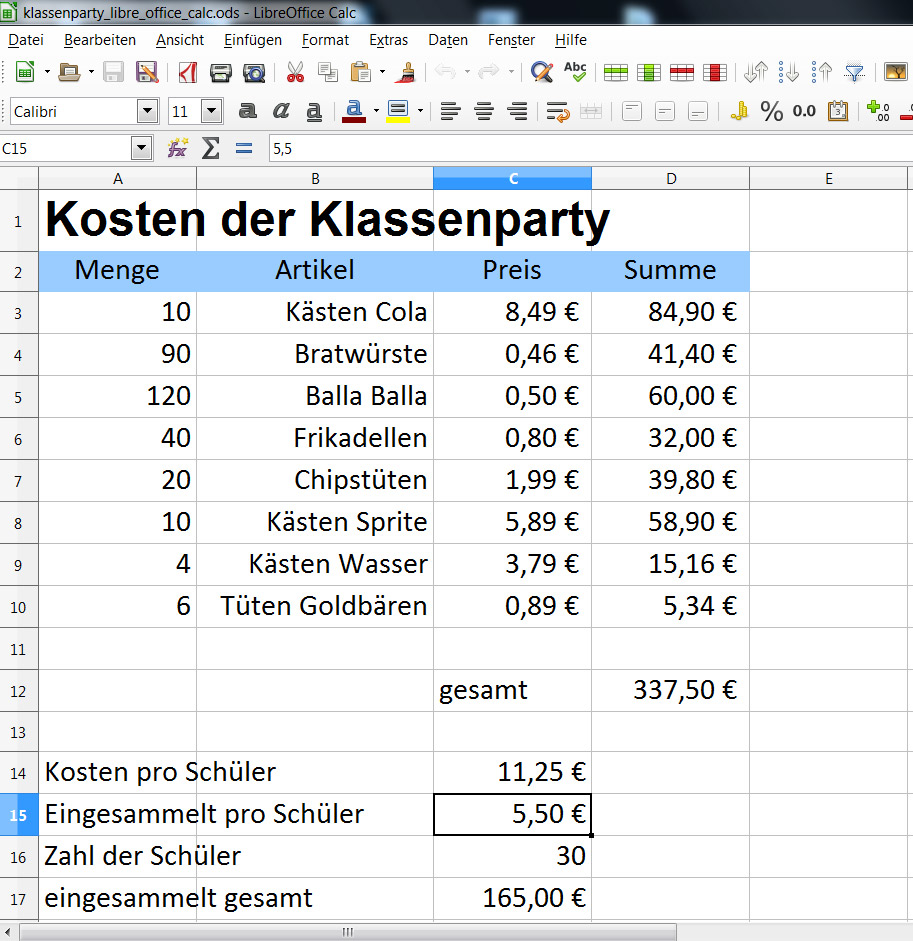Open the Name Box dropdown arrow
Viewport: 913px width, 941px height.
click(141, 149)
